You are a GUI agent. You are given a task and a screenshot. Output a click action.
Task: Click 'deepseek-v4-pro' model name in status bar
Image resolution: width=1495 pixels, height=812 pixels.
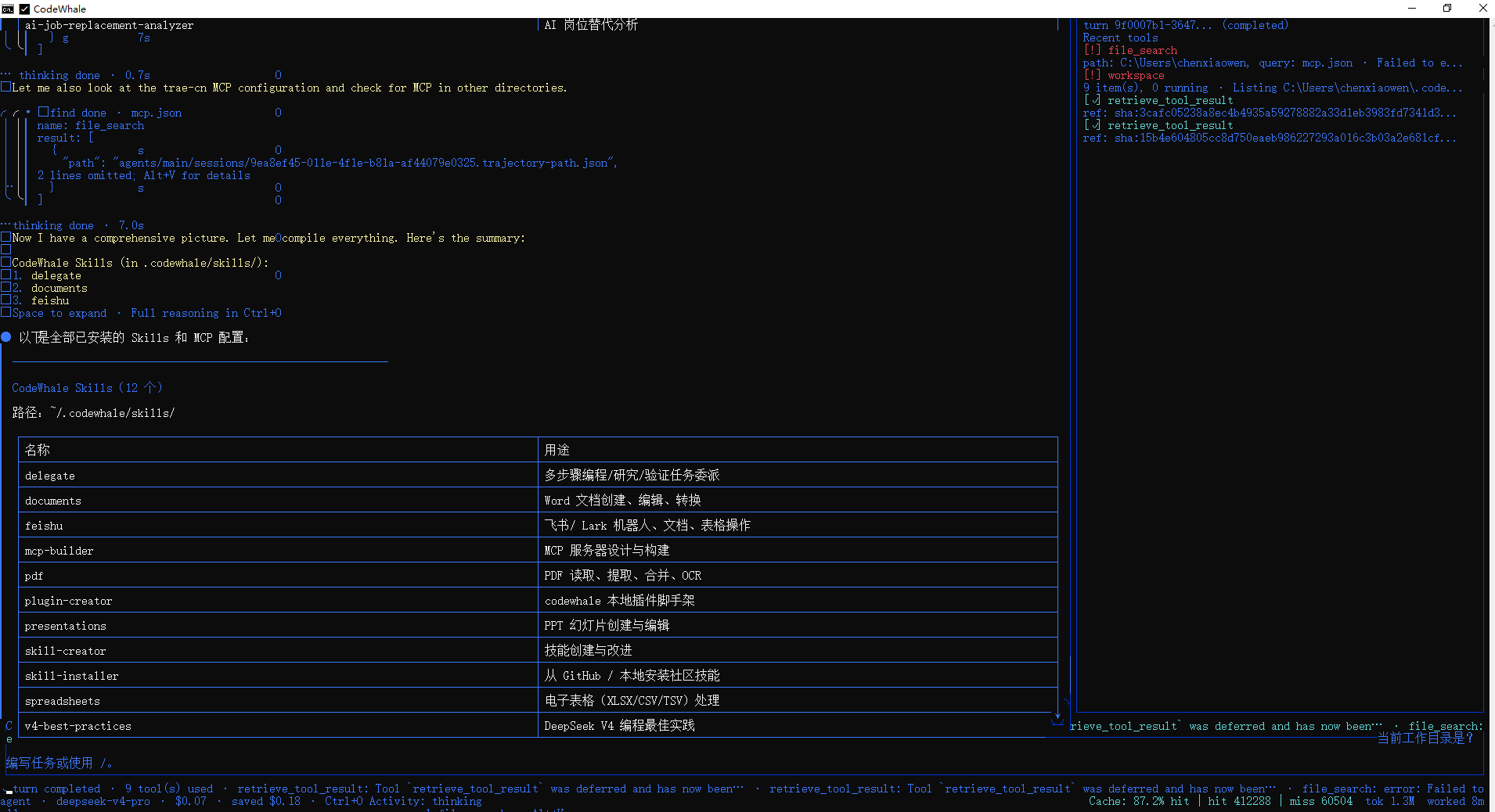[x=103, y=801]
